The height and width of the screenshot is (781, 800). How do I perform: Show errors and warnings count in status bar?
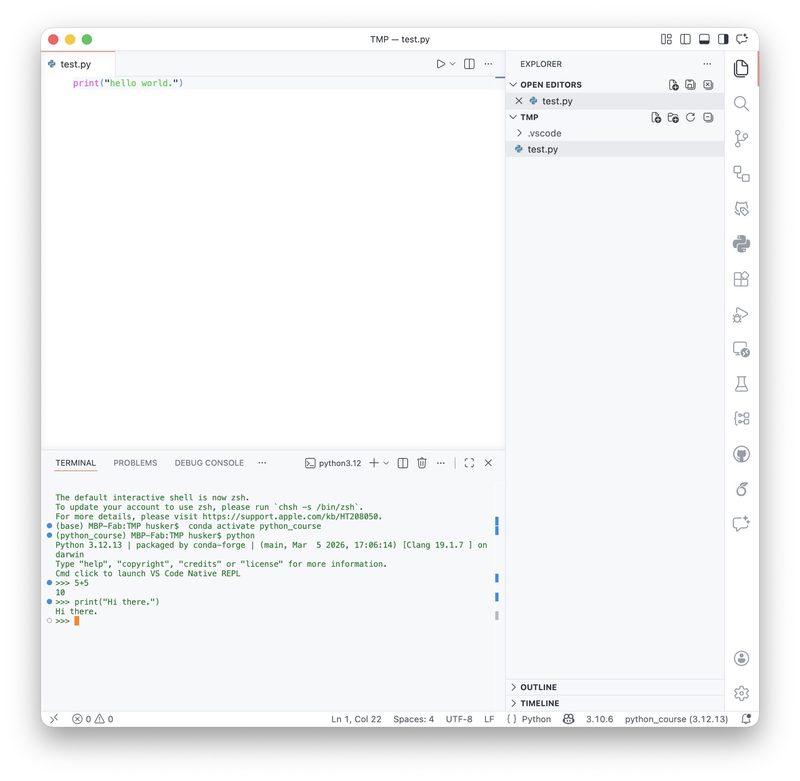click(x=93, y=719)
